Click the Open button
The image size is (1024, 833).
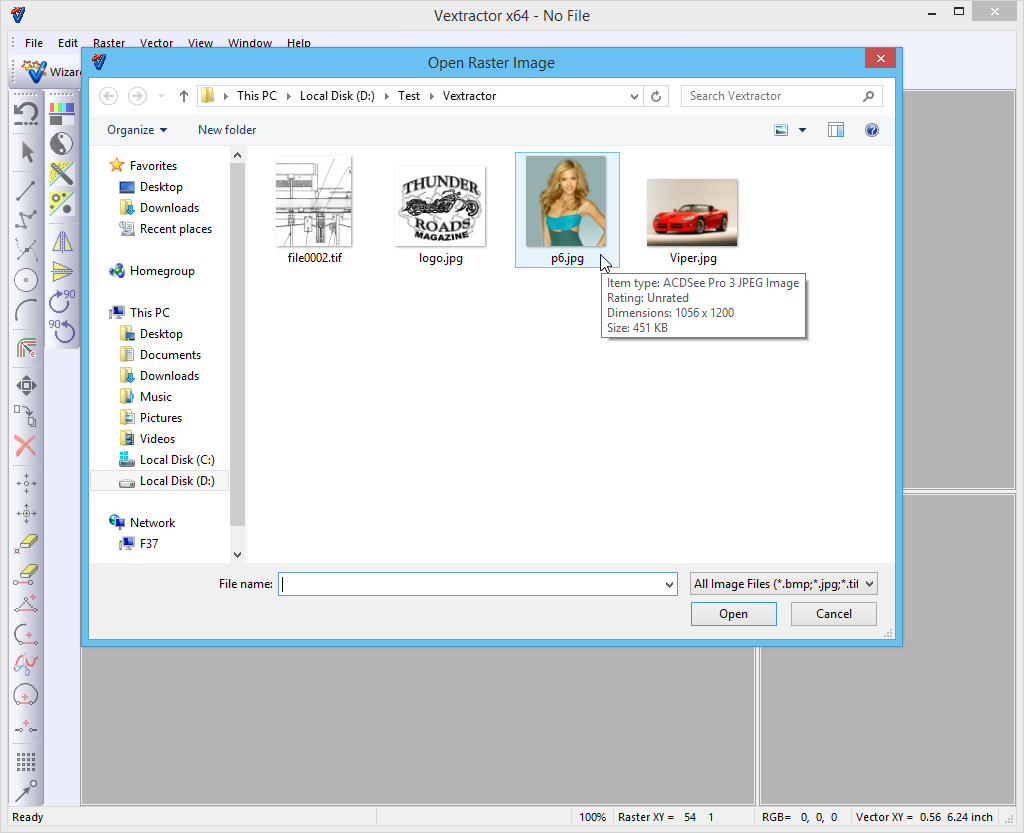[x=733, y=614]
